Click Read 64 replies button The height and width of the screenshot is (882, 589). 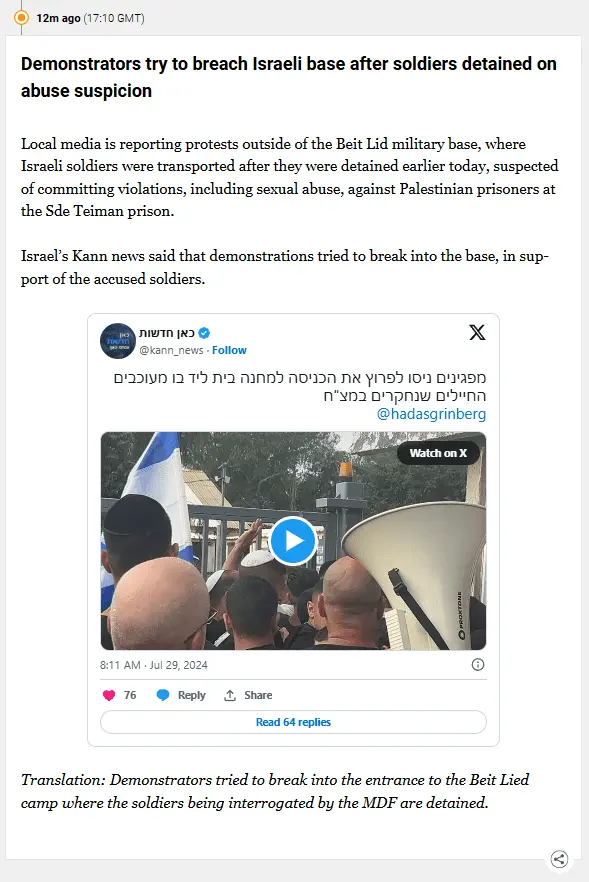pyautogui.click(x=293, y=722)
